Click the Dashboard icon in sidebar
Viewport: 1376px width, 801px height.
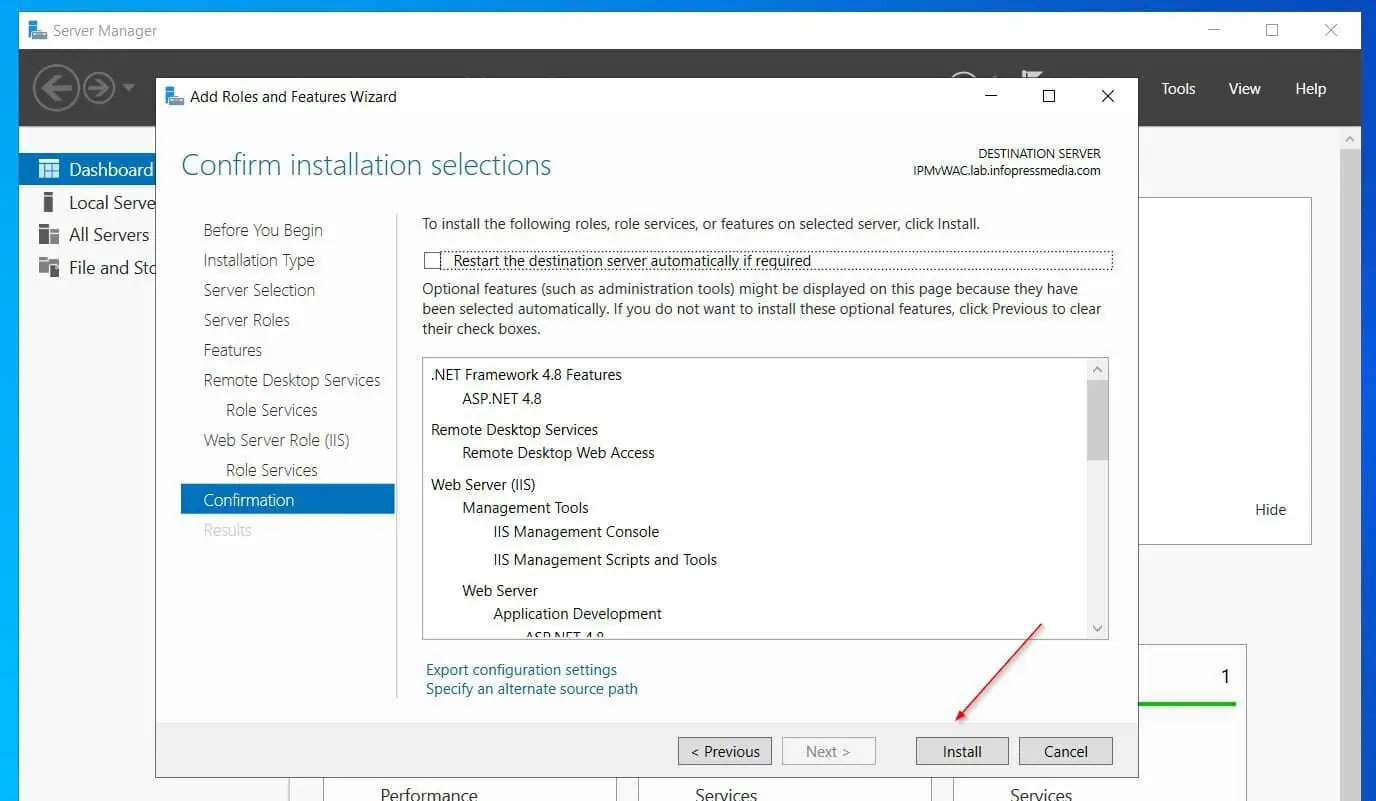pos(49,169)
